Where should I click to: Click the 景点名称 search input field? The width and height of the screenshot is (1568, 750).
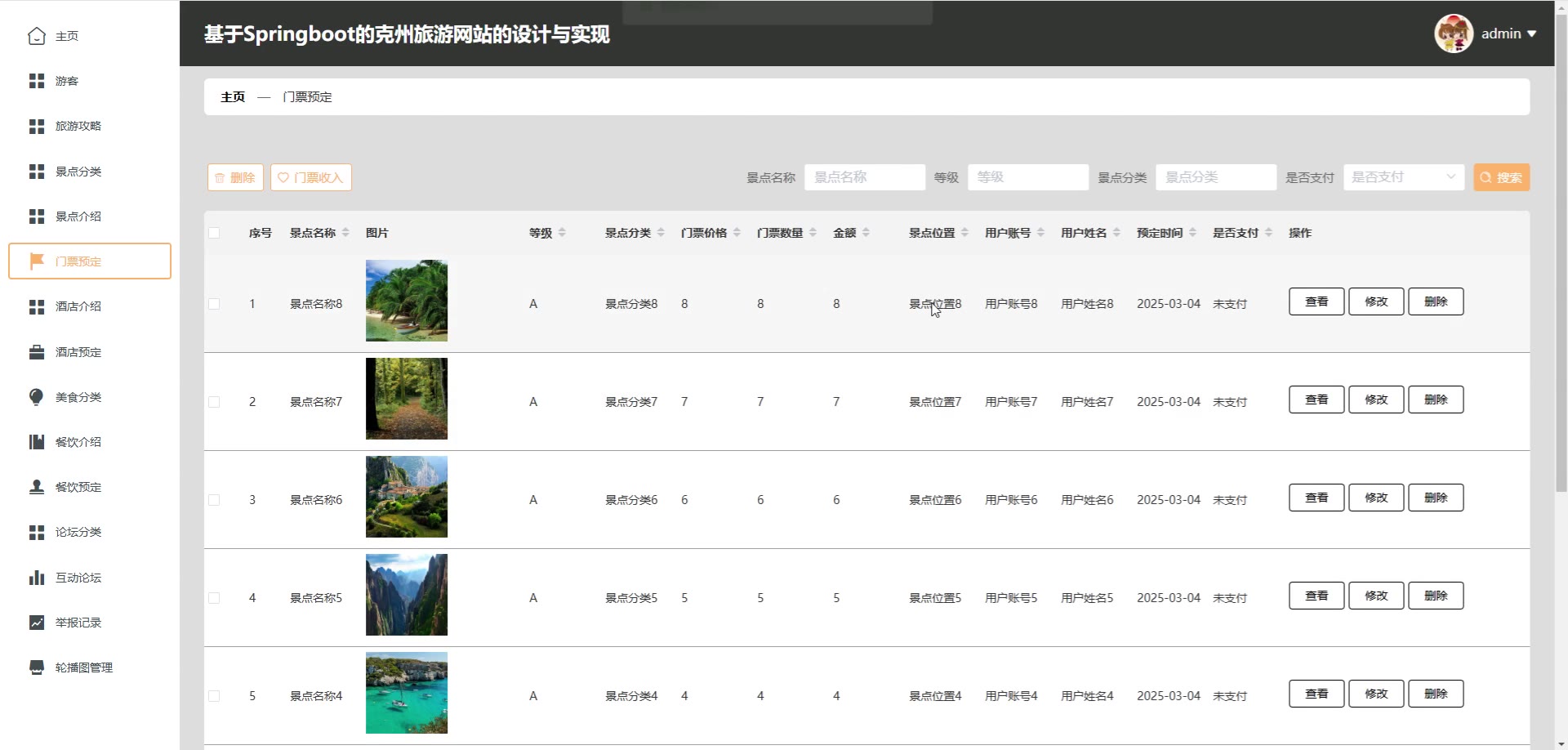point(864,177)
